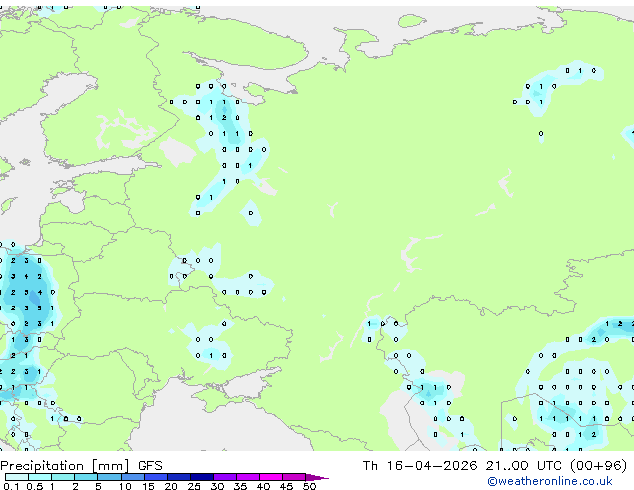This screenshot has height=490, width=634.
Task: Click the legend label '40'
Action: click(263, 486)
